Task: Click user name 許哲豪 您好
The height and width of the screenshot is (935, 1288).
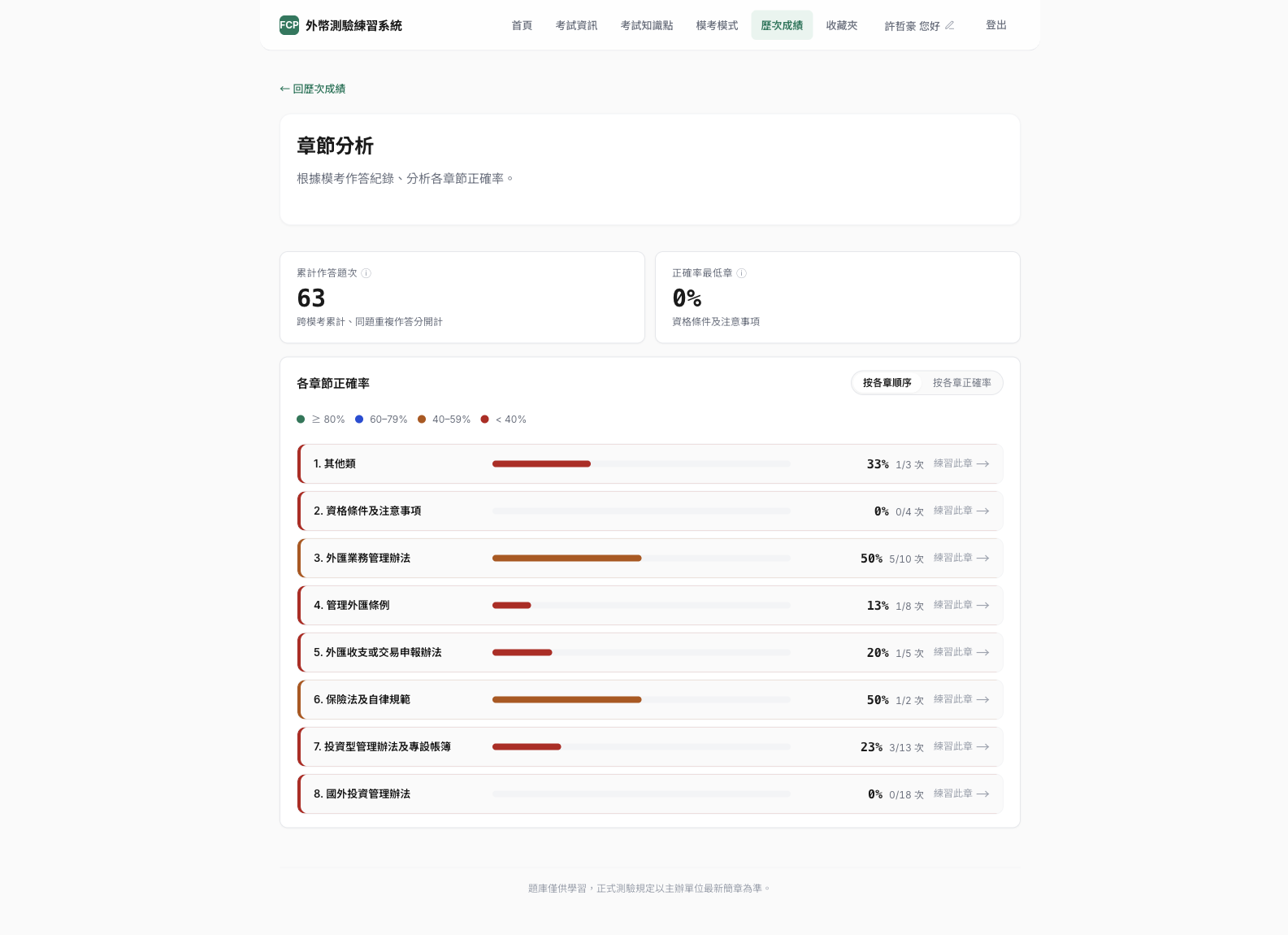Action: 912,26
